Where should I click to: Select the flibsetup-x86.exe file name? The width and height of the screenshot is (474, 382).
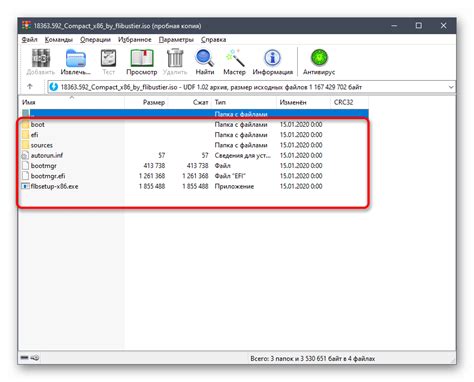(54, 186)
